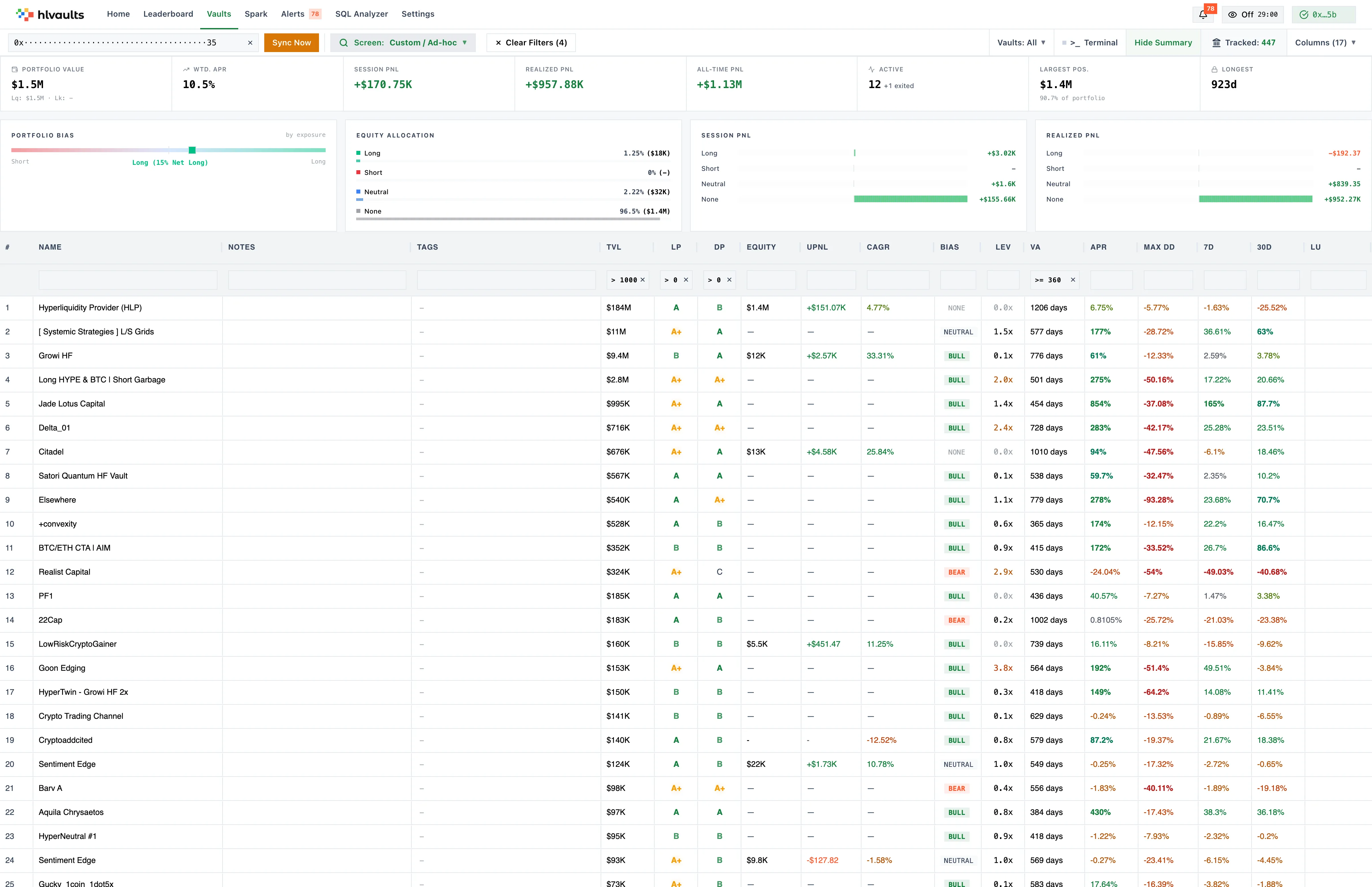Click the Wtd. APR trend icon
Image resolution: width=1372 pixels, height=887 pixels.
(x=186, y=69)
